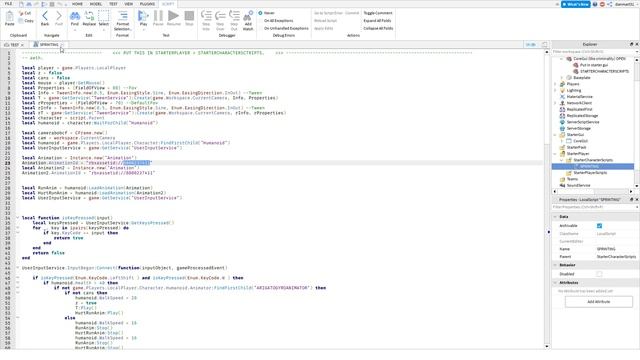
Task: Switch to the VIEW ribbon tab
Action: point(129,4)
